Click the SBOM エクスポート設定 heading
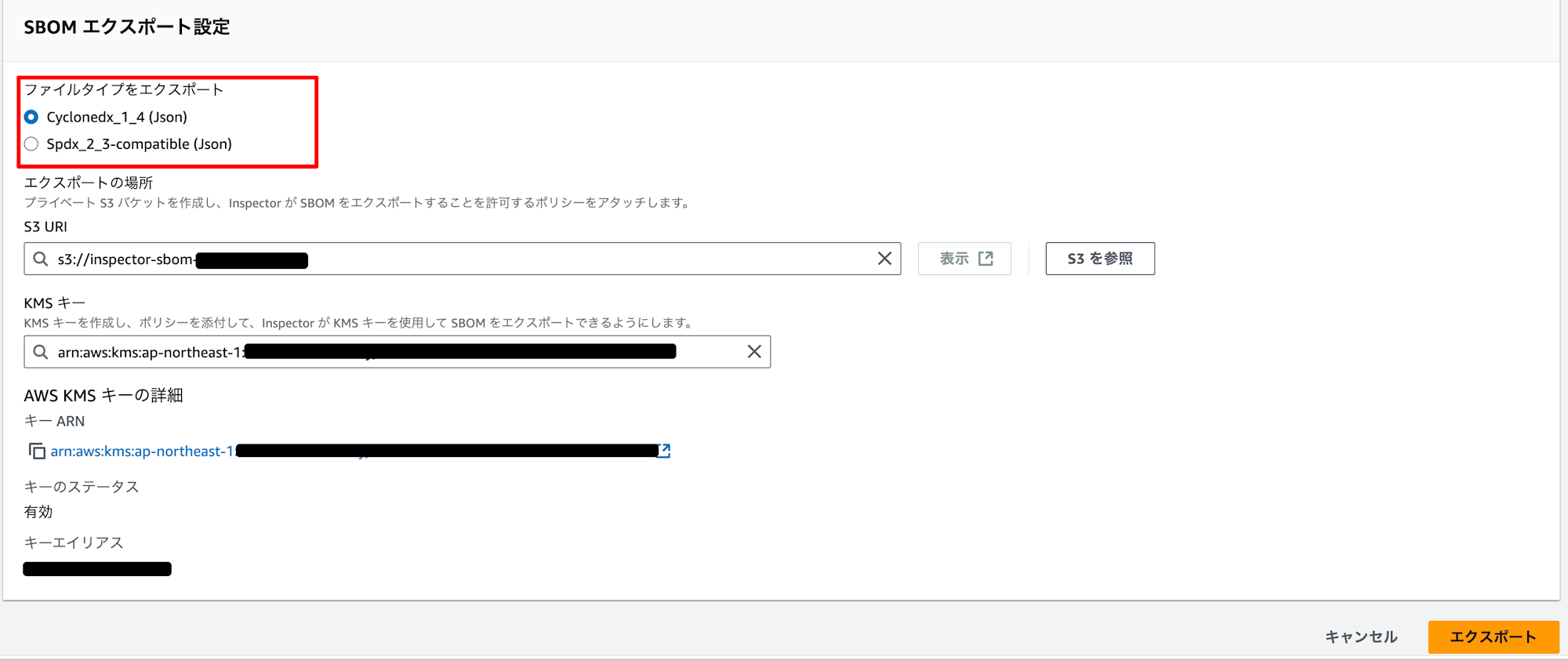This screenshot has height=660, width=1568. click(127, 27)
